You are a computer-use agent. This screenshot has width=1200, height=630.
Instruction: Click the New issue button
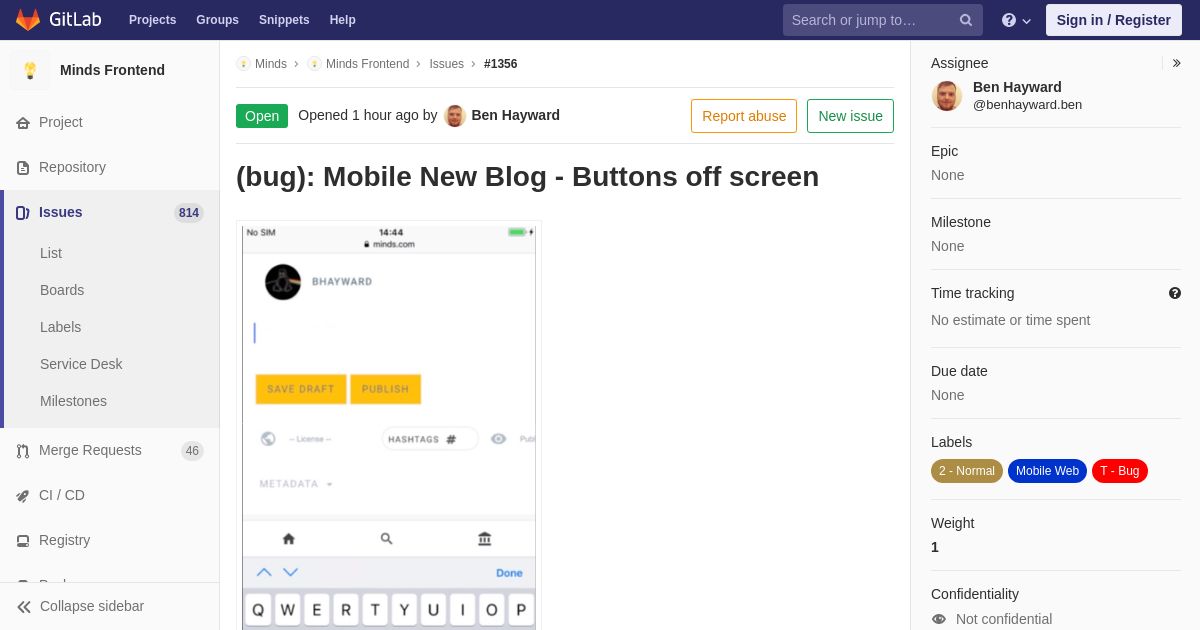pyautogui.click(x=851, y=116)
